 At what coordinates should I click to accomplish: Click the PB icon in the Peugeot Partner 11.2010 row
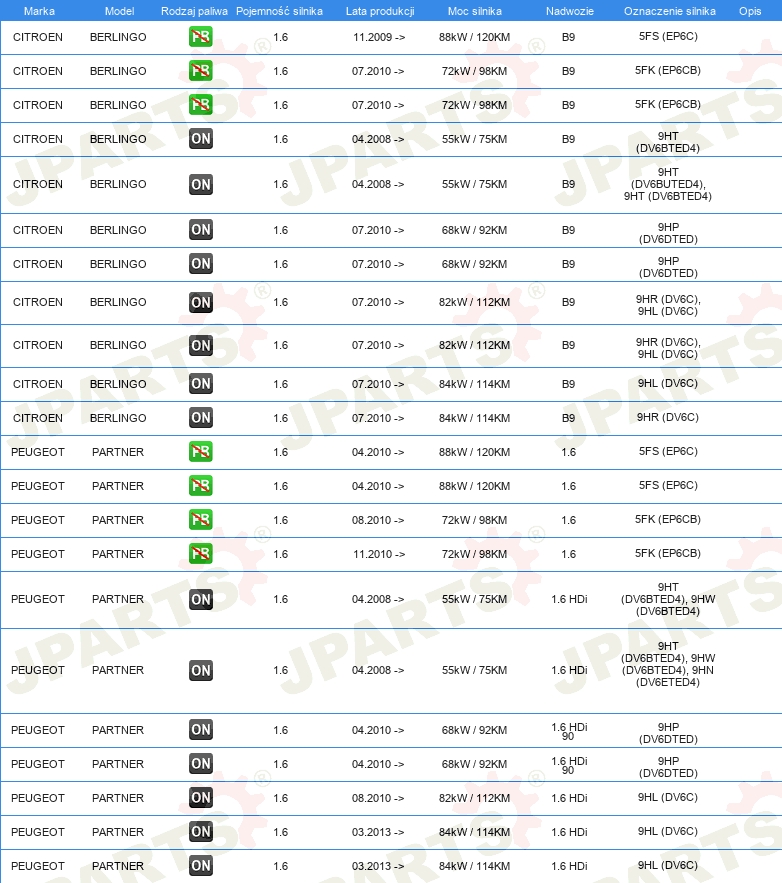pyautogui.click(x=200, y=554)
